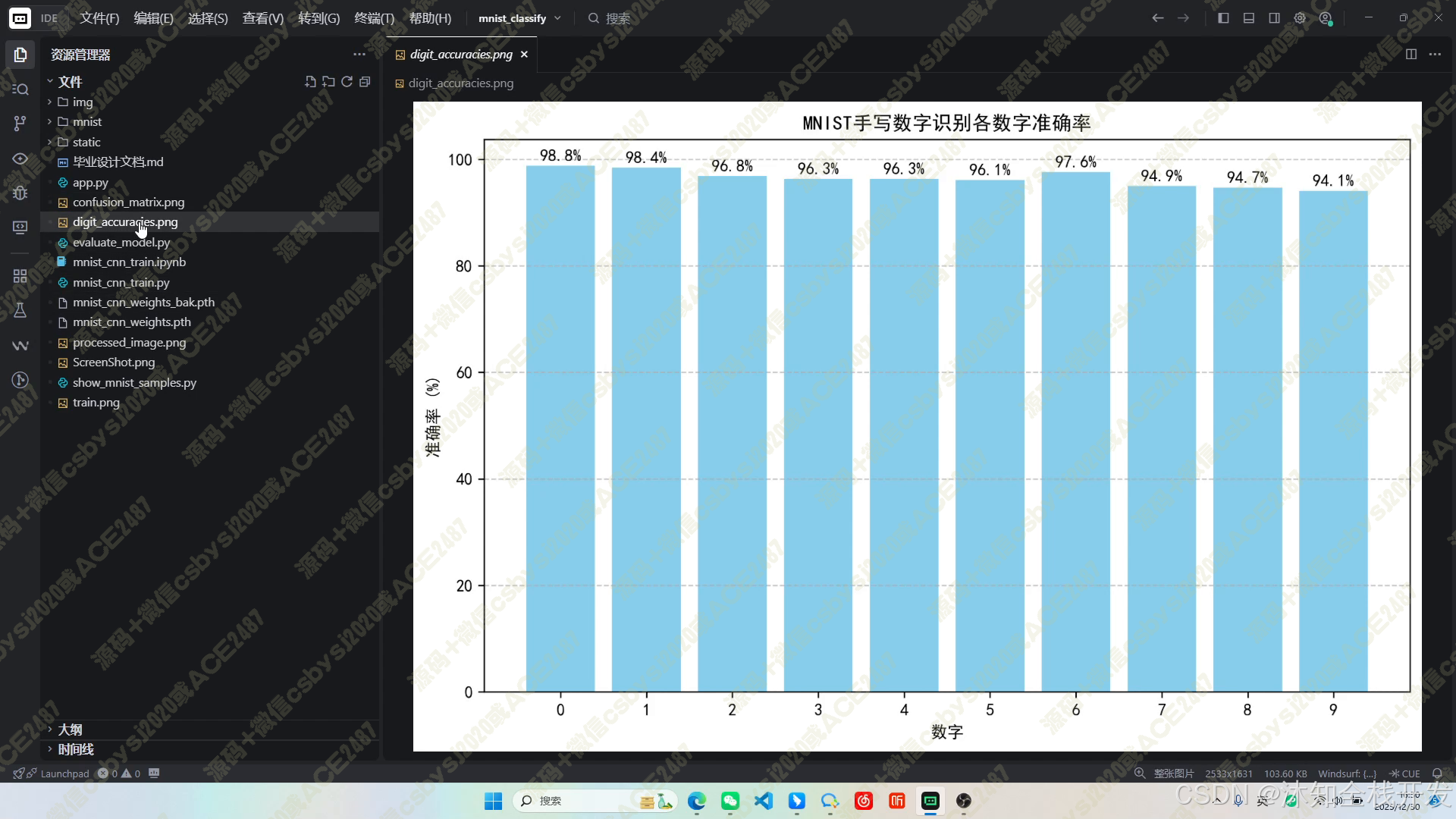This screenshot has width=1456, height=819.
Task: Open confusion_matrix.png in the file tree
Action: [128, 202]
